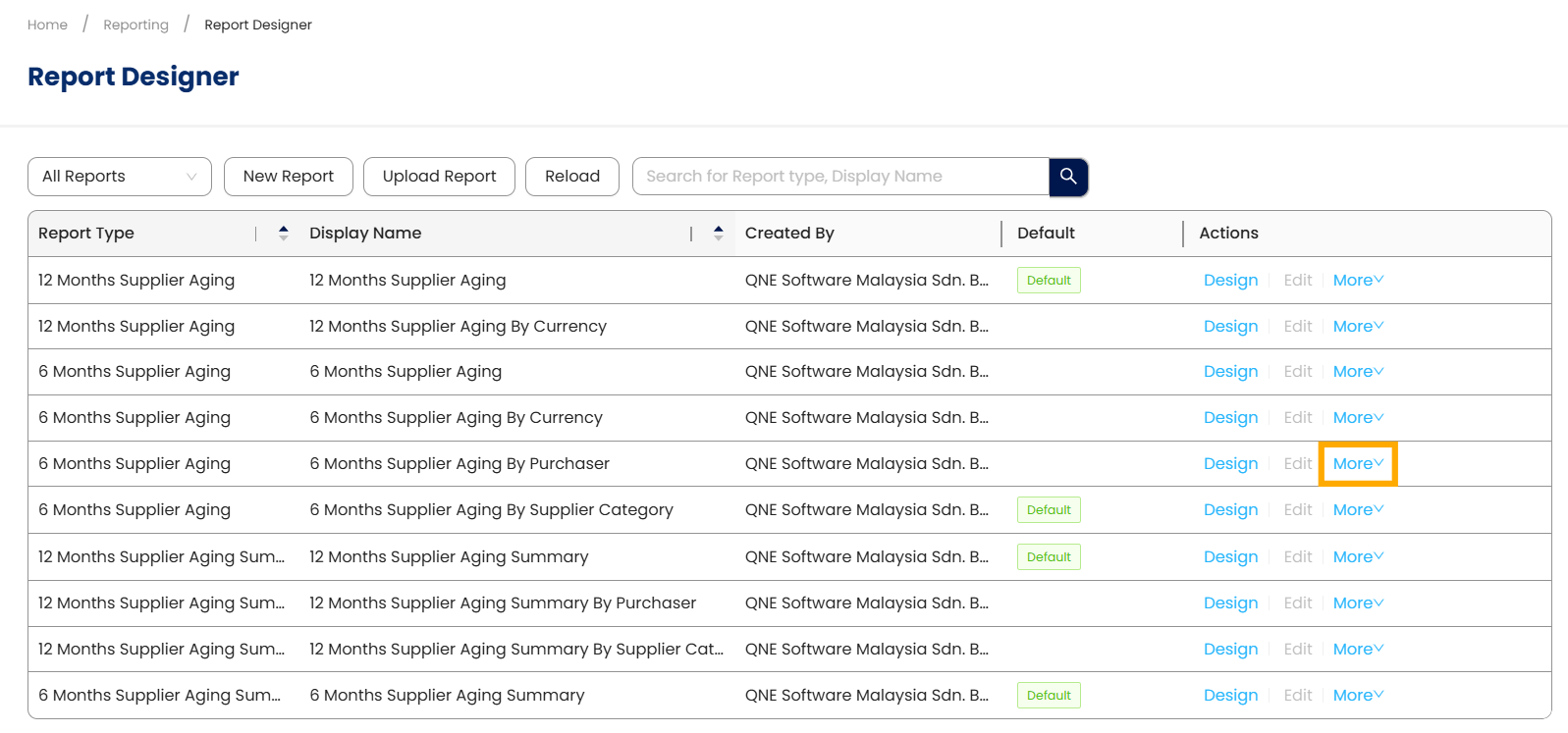Click Default tag on 12 Months Supplier Aging Summary
This screenshot has width=1568, height=733.
coord(1049,556)
